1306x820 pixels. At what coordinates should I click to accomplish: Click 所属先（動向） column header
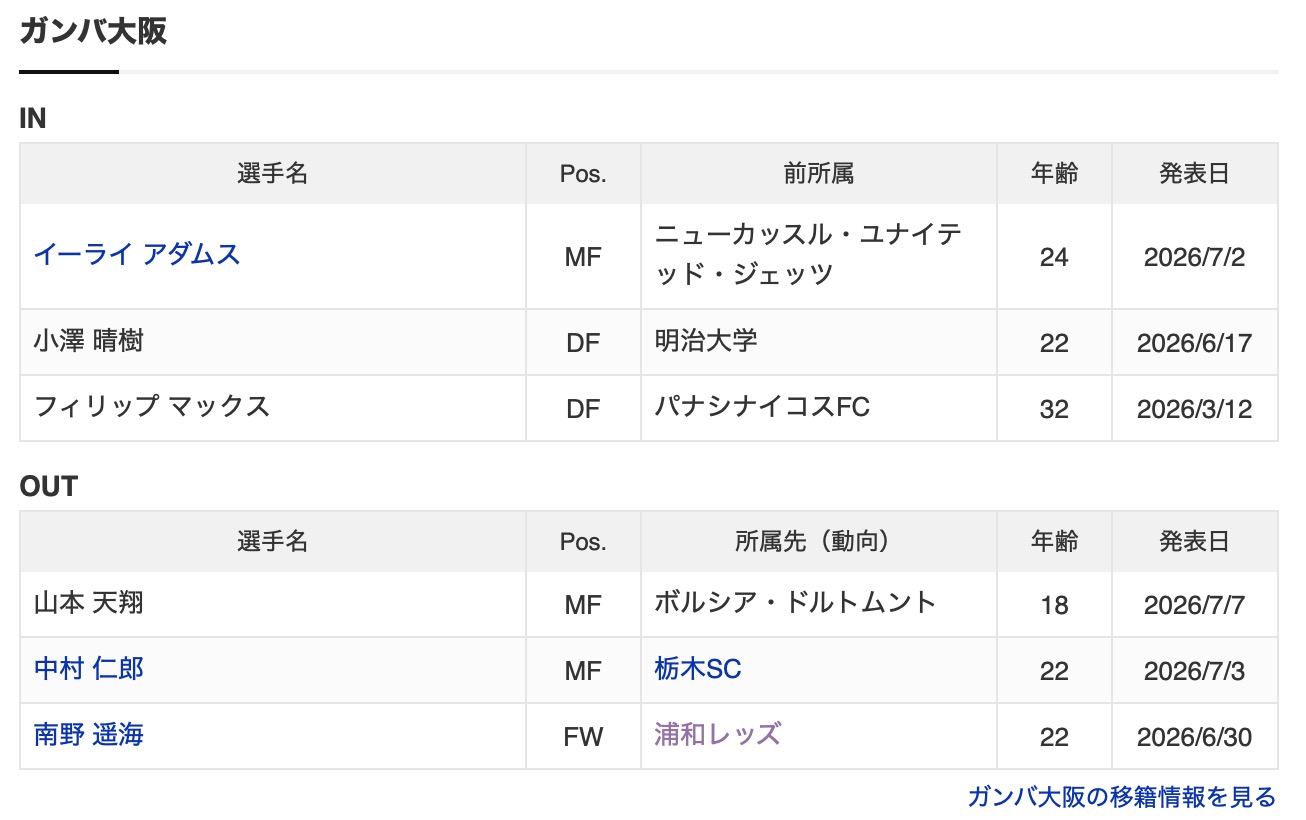819,542
